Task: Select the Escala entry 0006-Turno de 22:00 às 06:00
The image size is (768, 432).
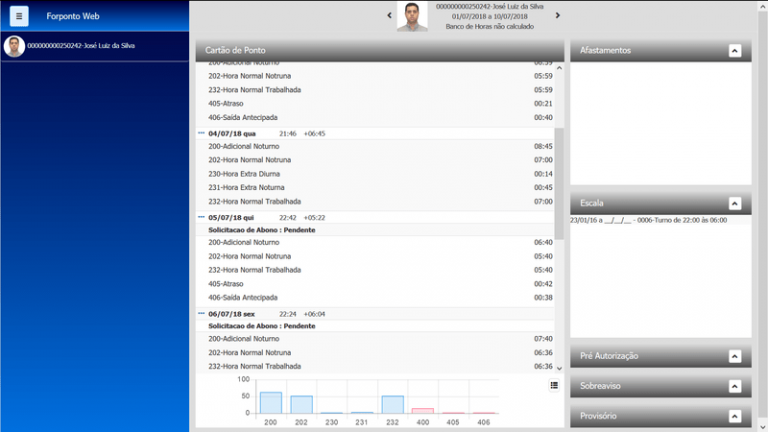Action: pyautogui.click(x=648, y=220)
